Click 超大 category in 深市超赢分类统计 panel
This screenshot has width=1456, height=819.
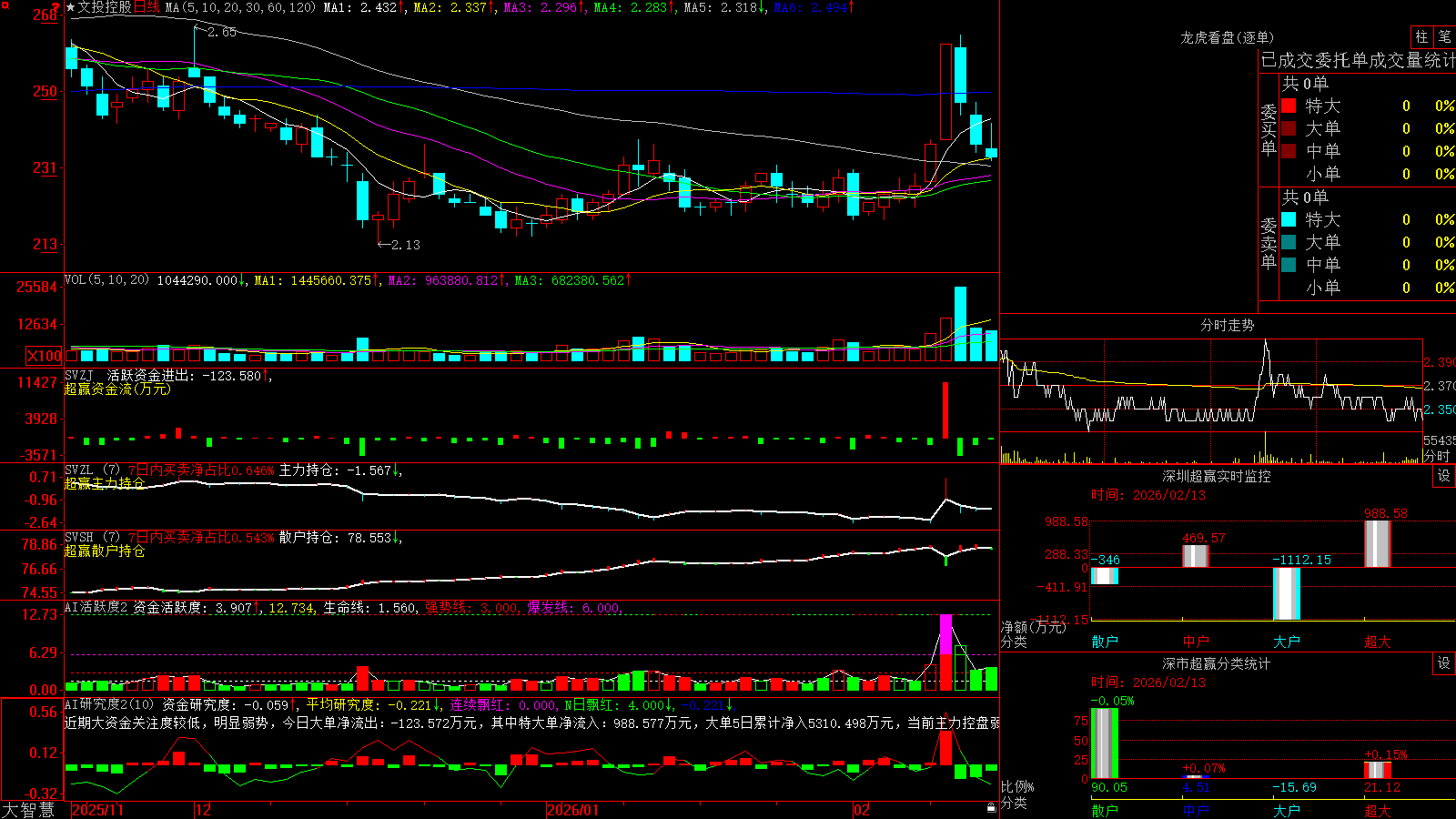(x=1378, y=810)
